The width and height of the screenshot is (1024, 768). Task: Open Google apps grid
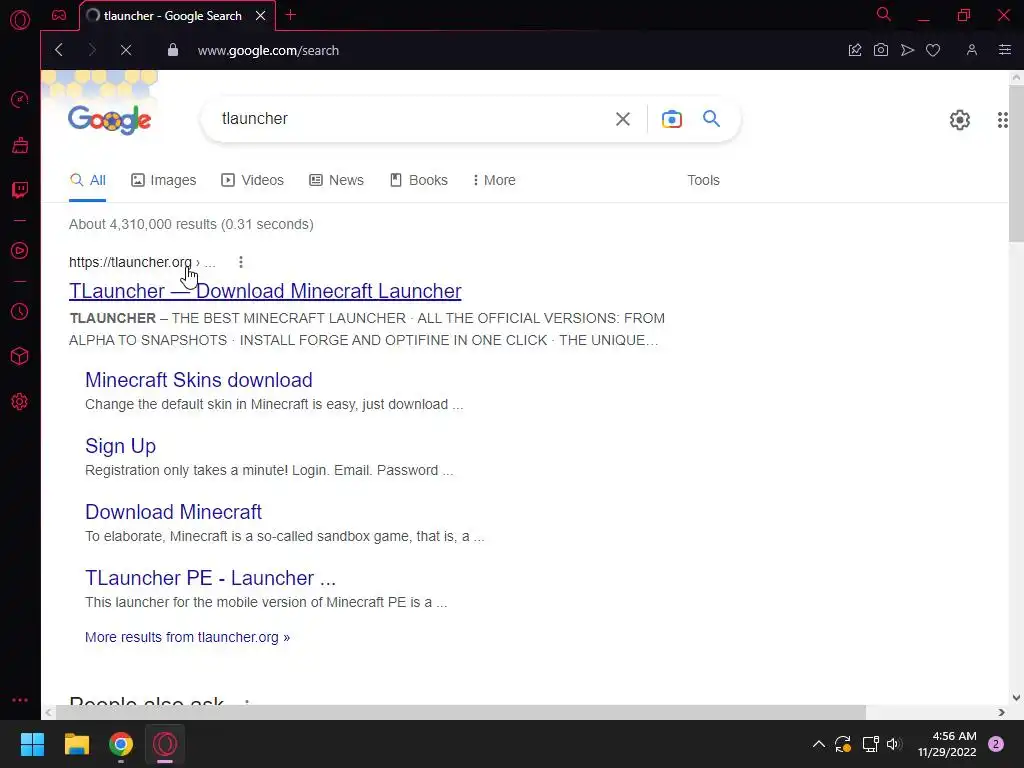tap(1003, 120)
